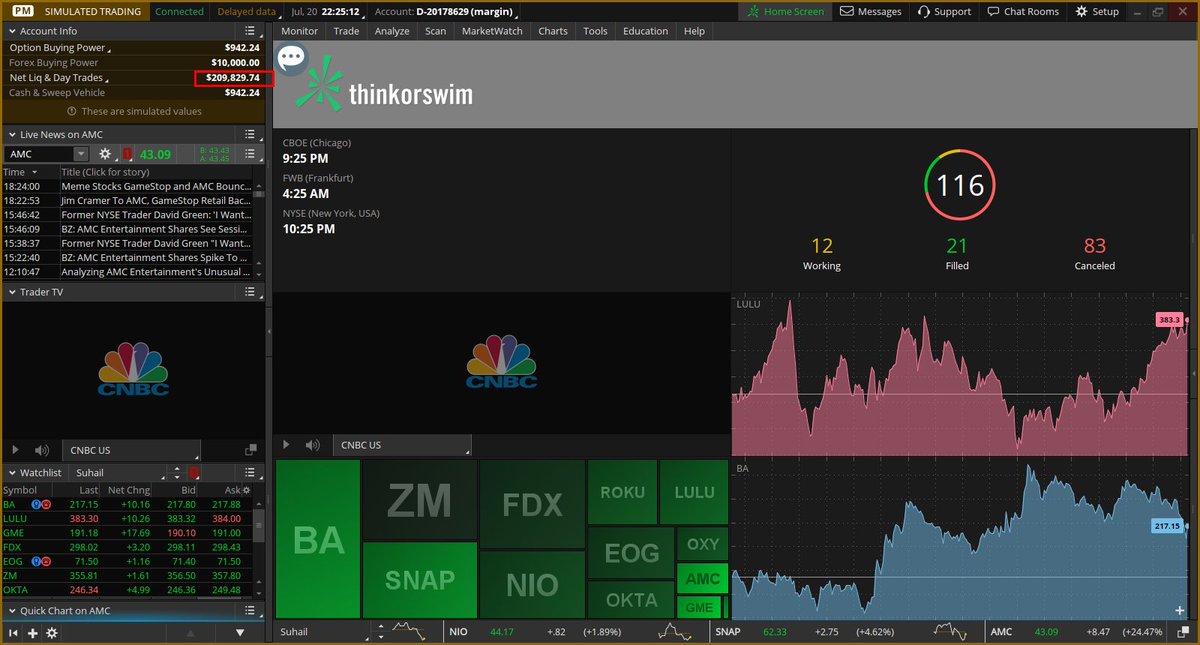Open the Account Info panel menu icon

[251, 31]
